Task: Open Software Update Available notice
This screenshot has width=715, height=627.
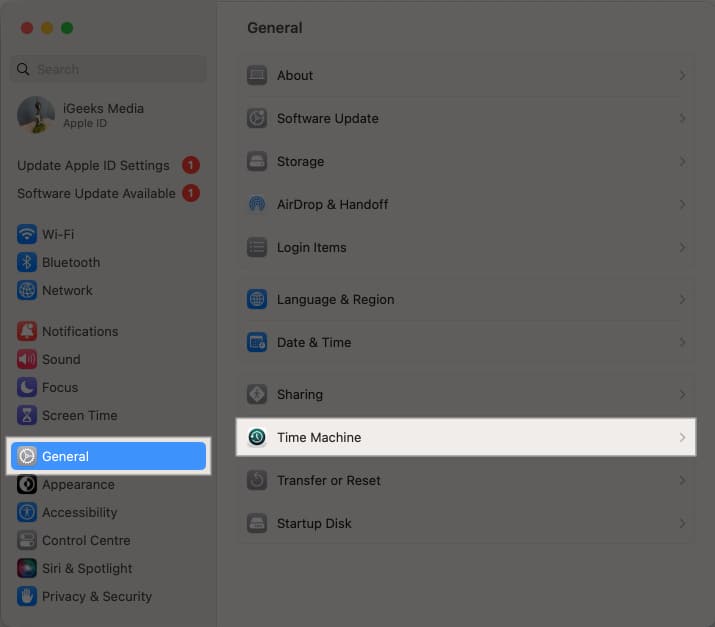Action: pyautogui.click(x=96, y=194)
